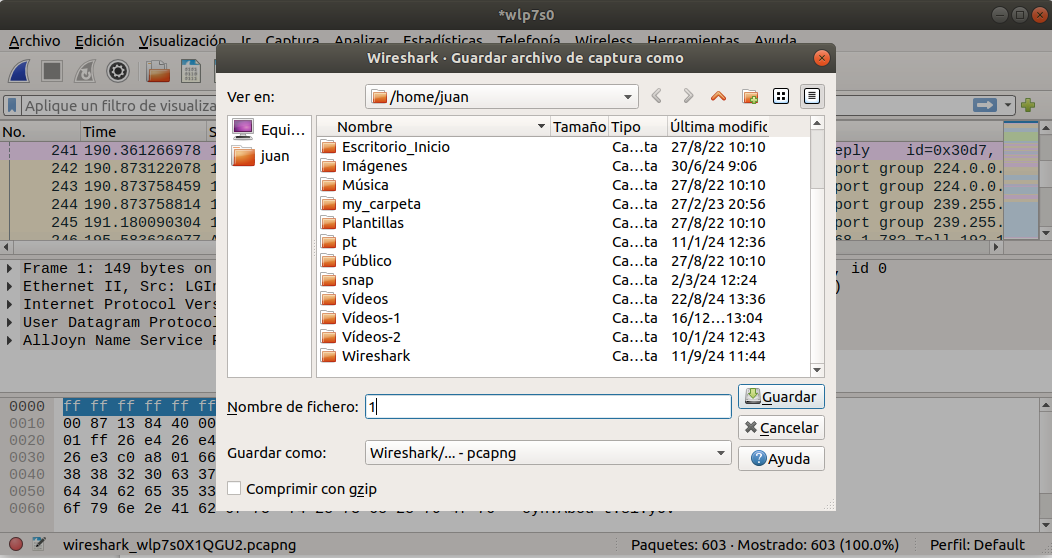Click the stop capture square icon

point(52,71)
